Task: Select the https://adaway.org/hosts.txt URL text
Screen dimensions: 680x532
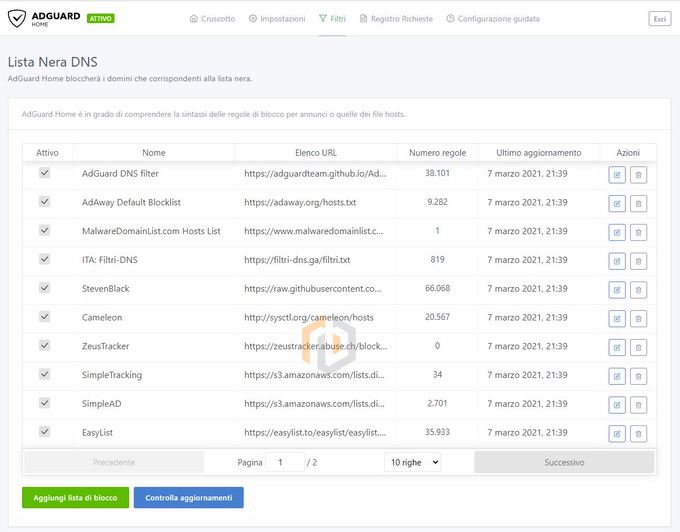Action: [300, 202]
